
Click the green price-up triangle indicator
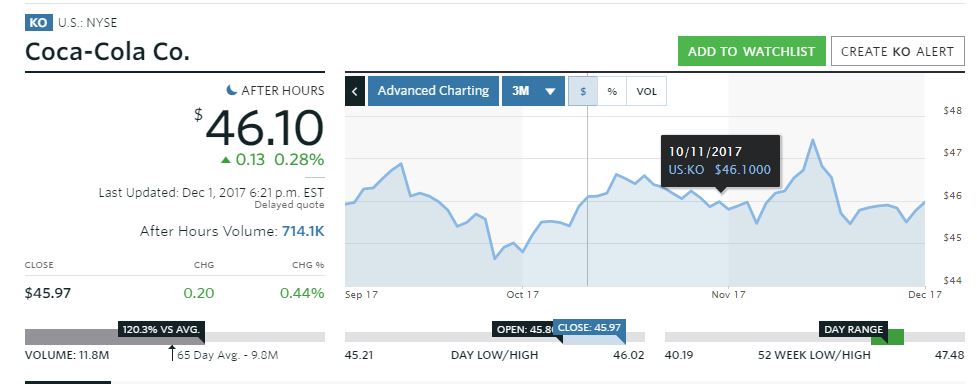(x=226, y=160)
